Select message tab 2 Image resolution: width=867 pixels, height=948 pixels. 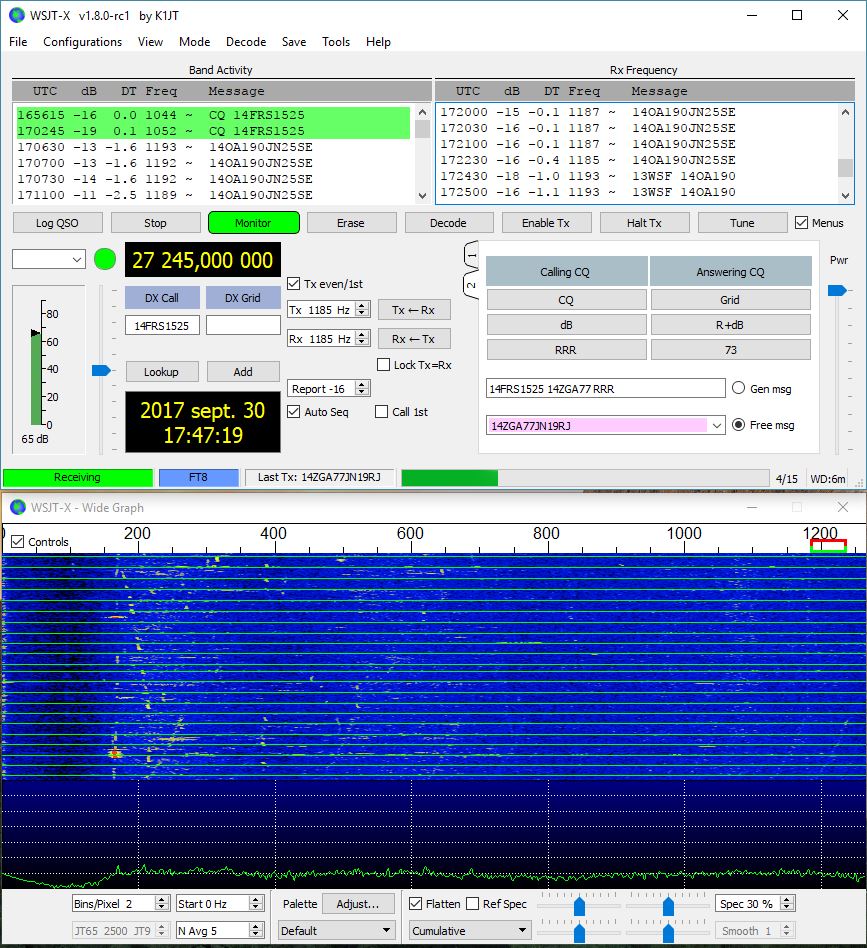pyautogui.click(x=472, y=285)
